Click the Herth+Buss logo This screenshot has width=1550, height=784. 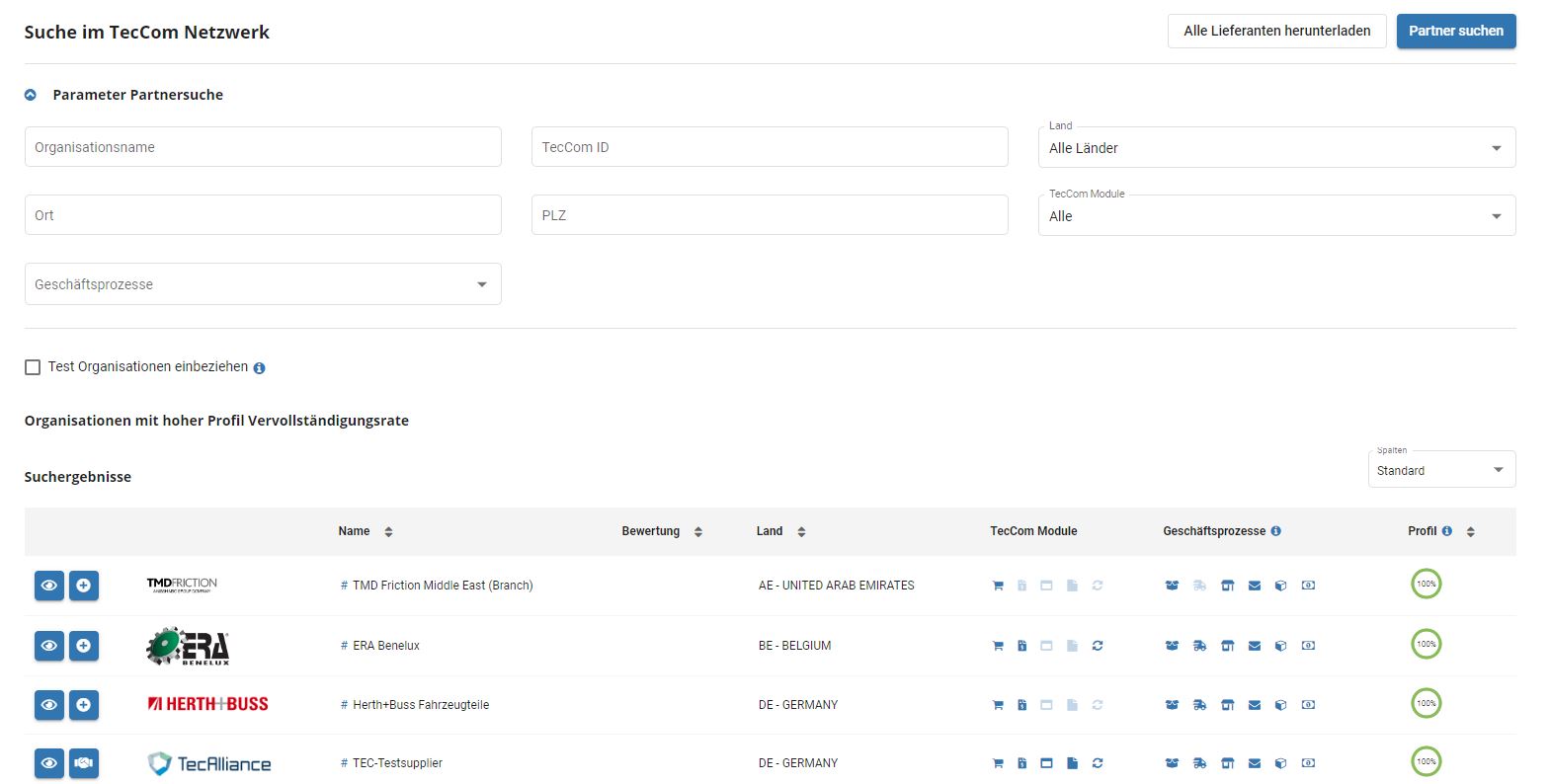click(207, 704)
